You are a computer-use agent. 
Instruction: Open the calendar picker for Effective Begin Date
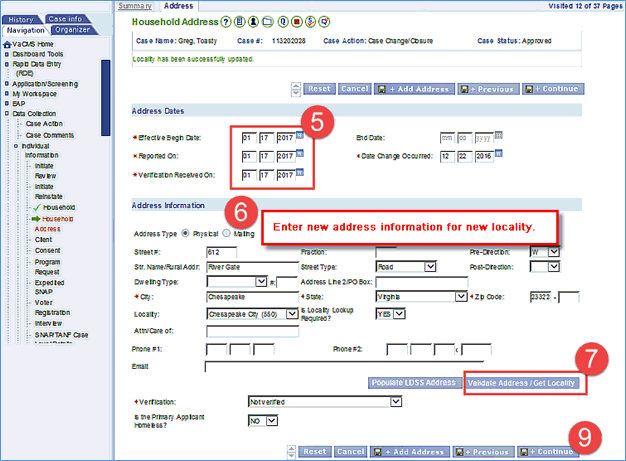click(x=300, y=135)
